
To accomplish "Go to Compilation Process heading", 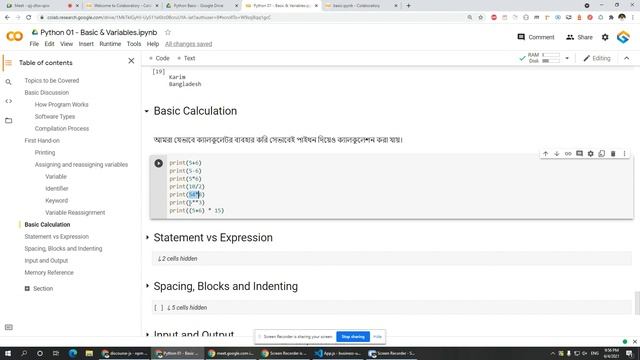I will coord(62,129).
